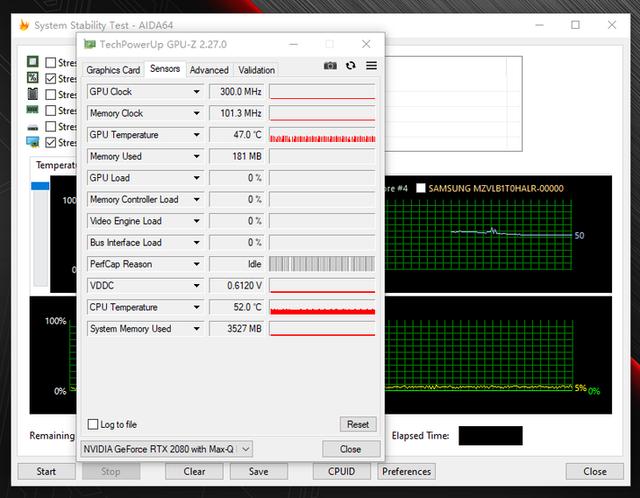Minimize the GPU-Z window
Screen dimensions: 640x498
(x=293, y=44)
